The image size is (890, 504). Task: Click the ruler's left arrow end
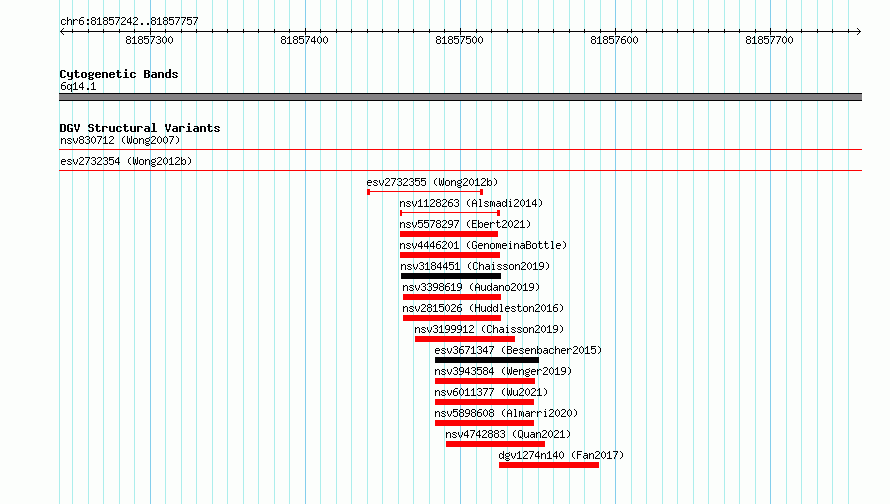62,31
